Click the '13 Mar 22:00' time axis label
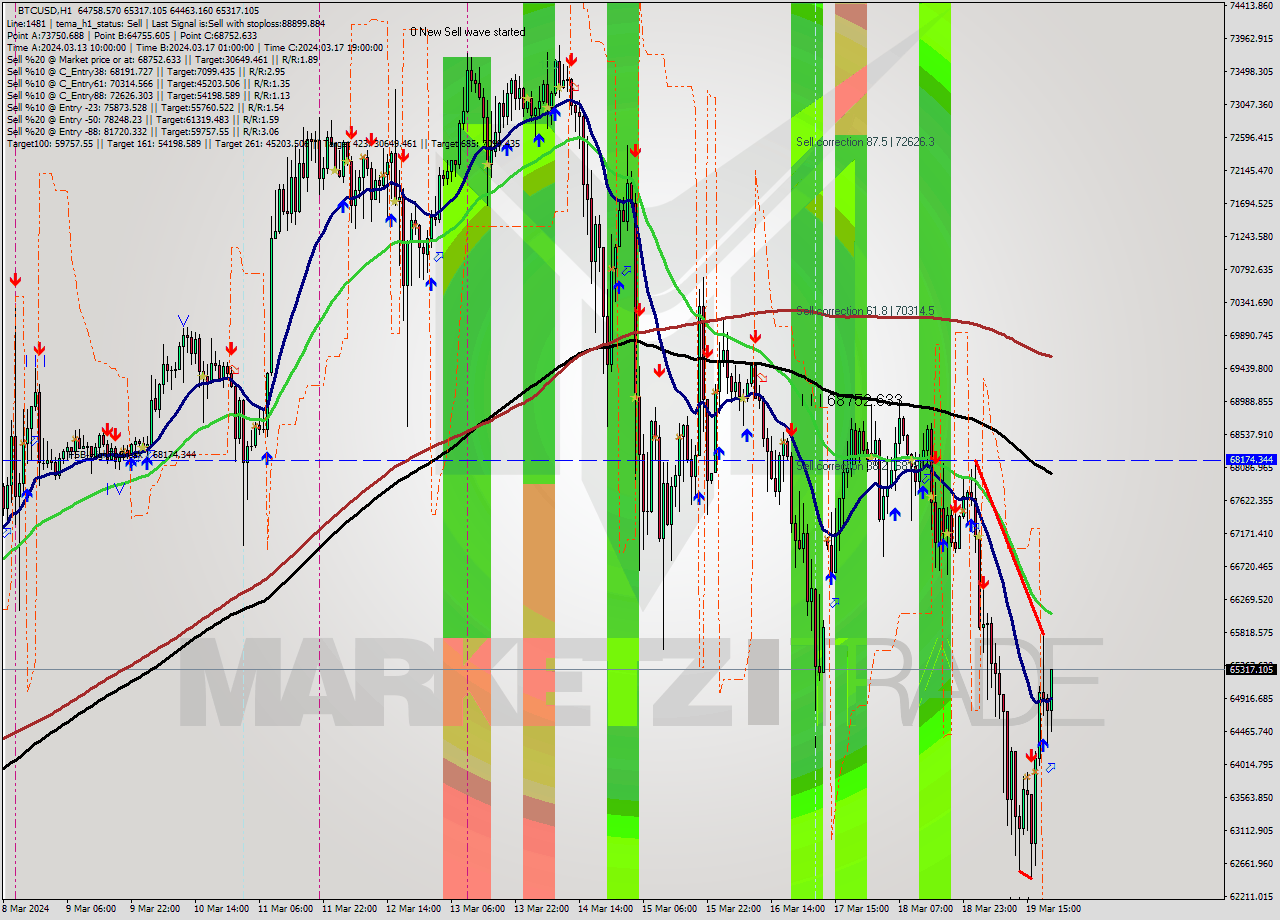 [542, 909]
